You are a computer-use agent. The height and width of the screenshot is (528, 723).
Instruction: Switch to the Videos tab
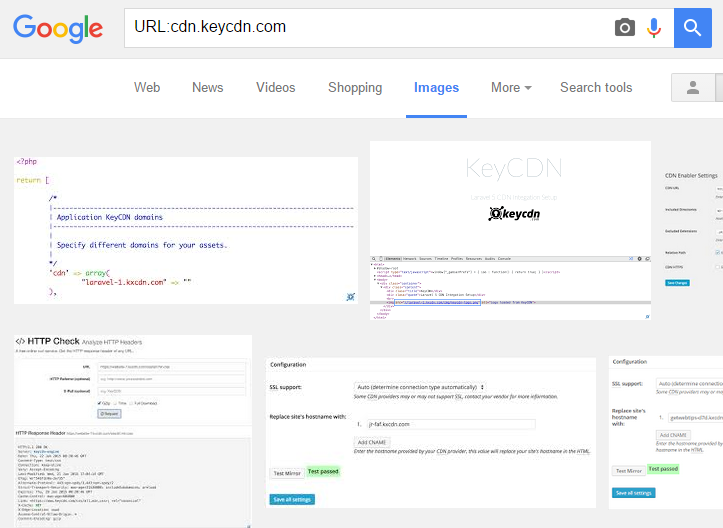(x=275, y=87)
